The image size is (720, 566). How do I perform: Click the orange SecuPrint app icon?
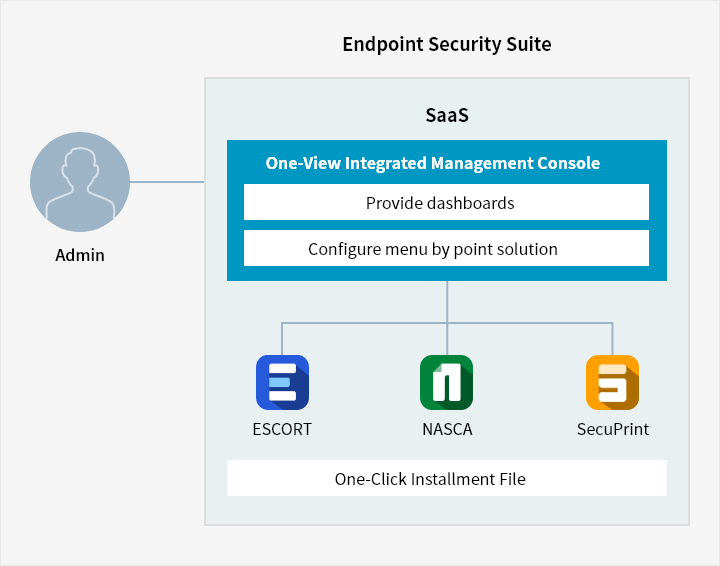[x=612, y=382]
